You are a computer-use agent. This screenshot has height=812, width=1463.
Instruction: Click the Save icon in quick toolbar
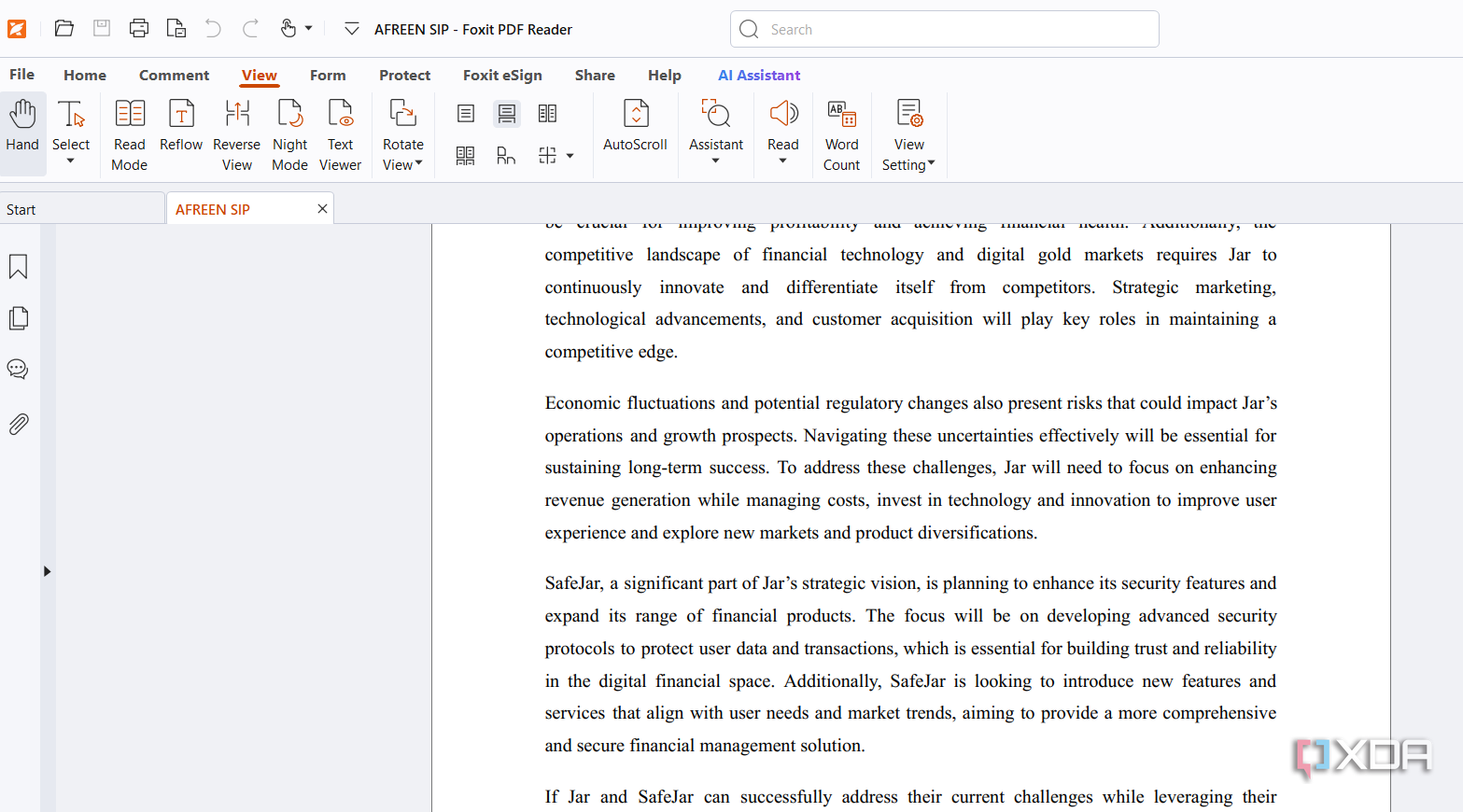tap(102, 29)
